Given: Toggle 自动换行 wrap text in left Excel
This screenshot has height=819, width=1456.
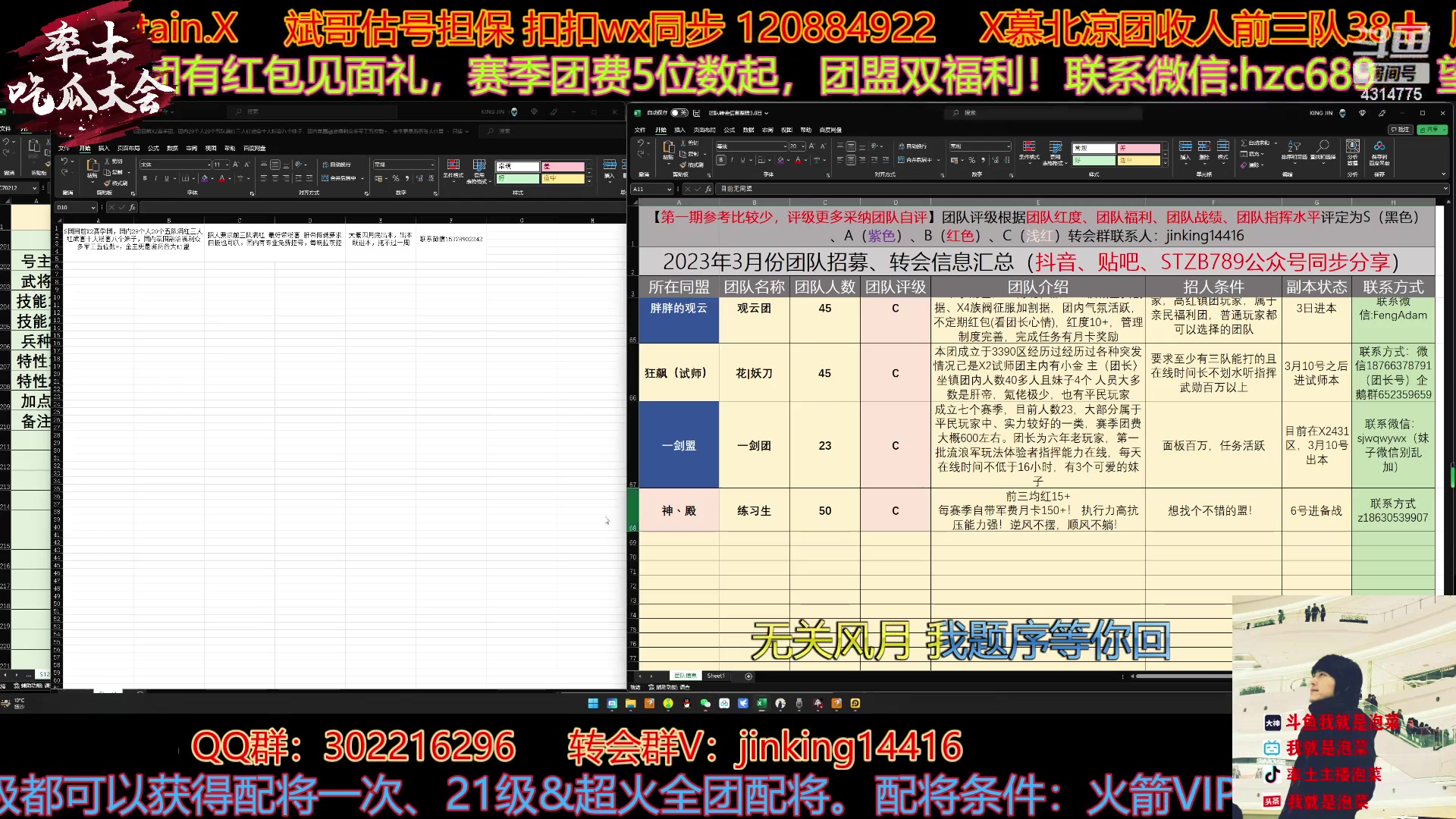Looking at the screenshot, I should pyautogui.click(x=337, y=165).
